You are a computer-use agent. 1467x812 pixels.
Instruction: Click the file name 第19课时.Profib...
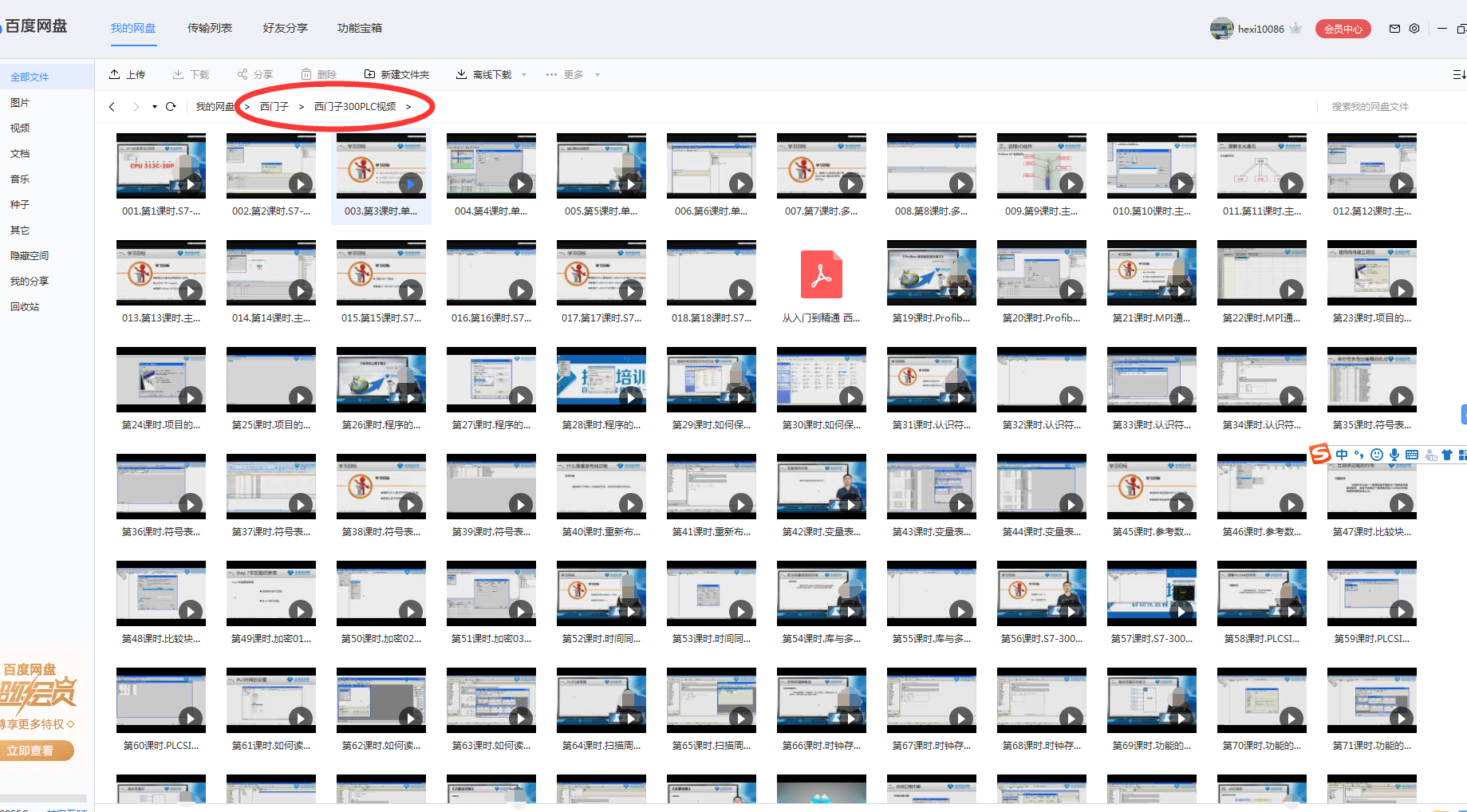[x=932, y=318]
